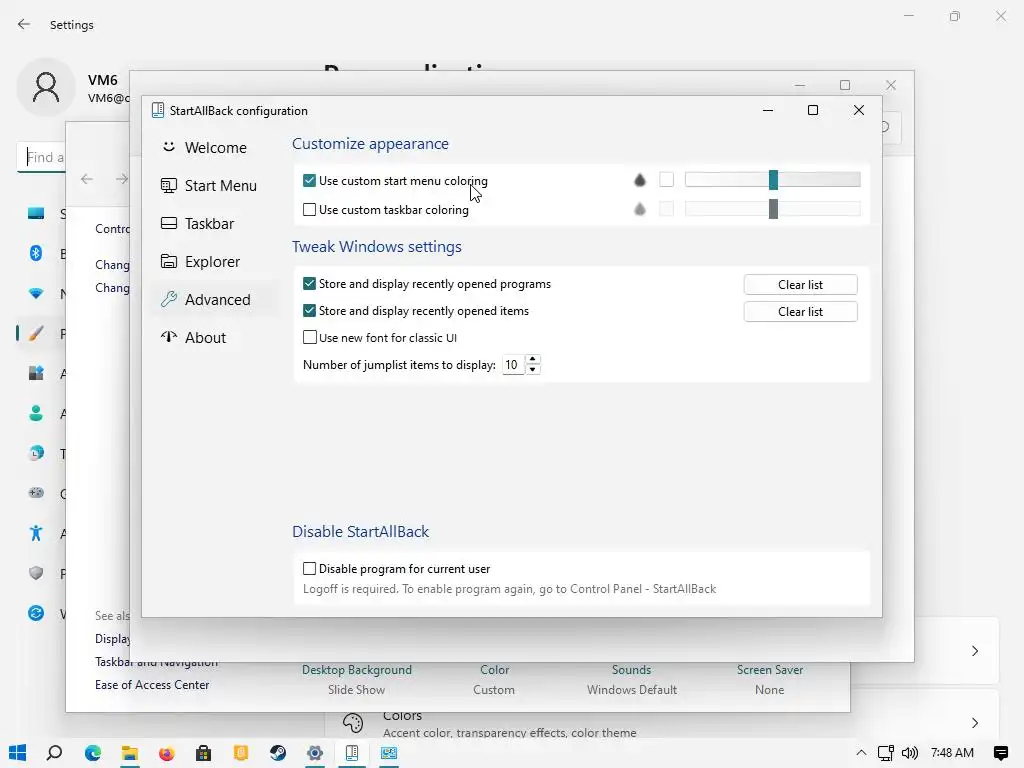
Task: Select the Network wifi icon in Settings sidebar
Action: (x=36, y=293)
